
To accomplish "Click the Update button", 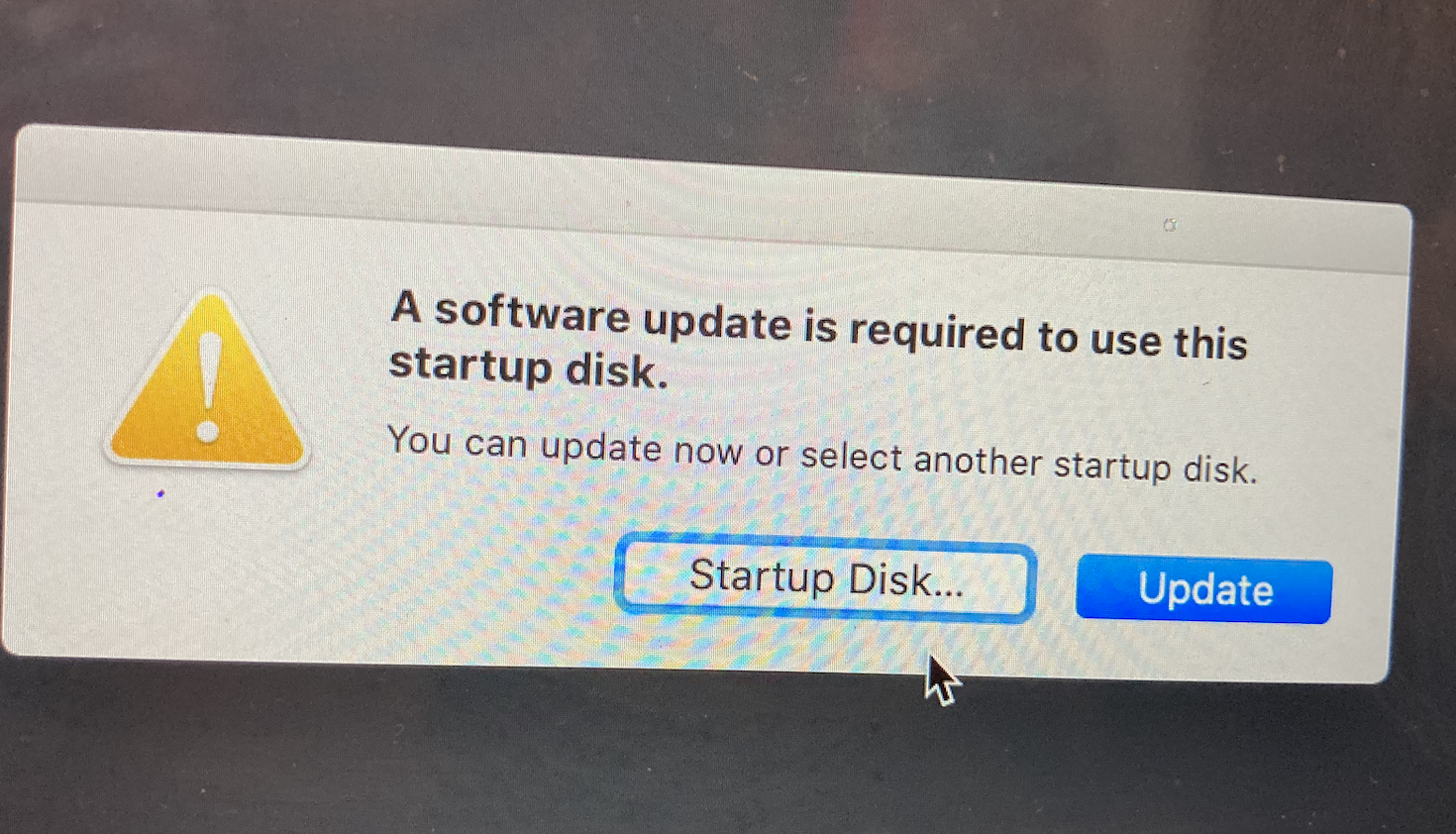I will click(1203, 590).
